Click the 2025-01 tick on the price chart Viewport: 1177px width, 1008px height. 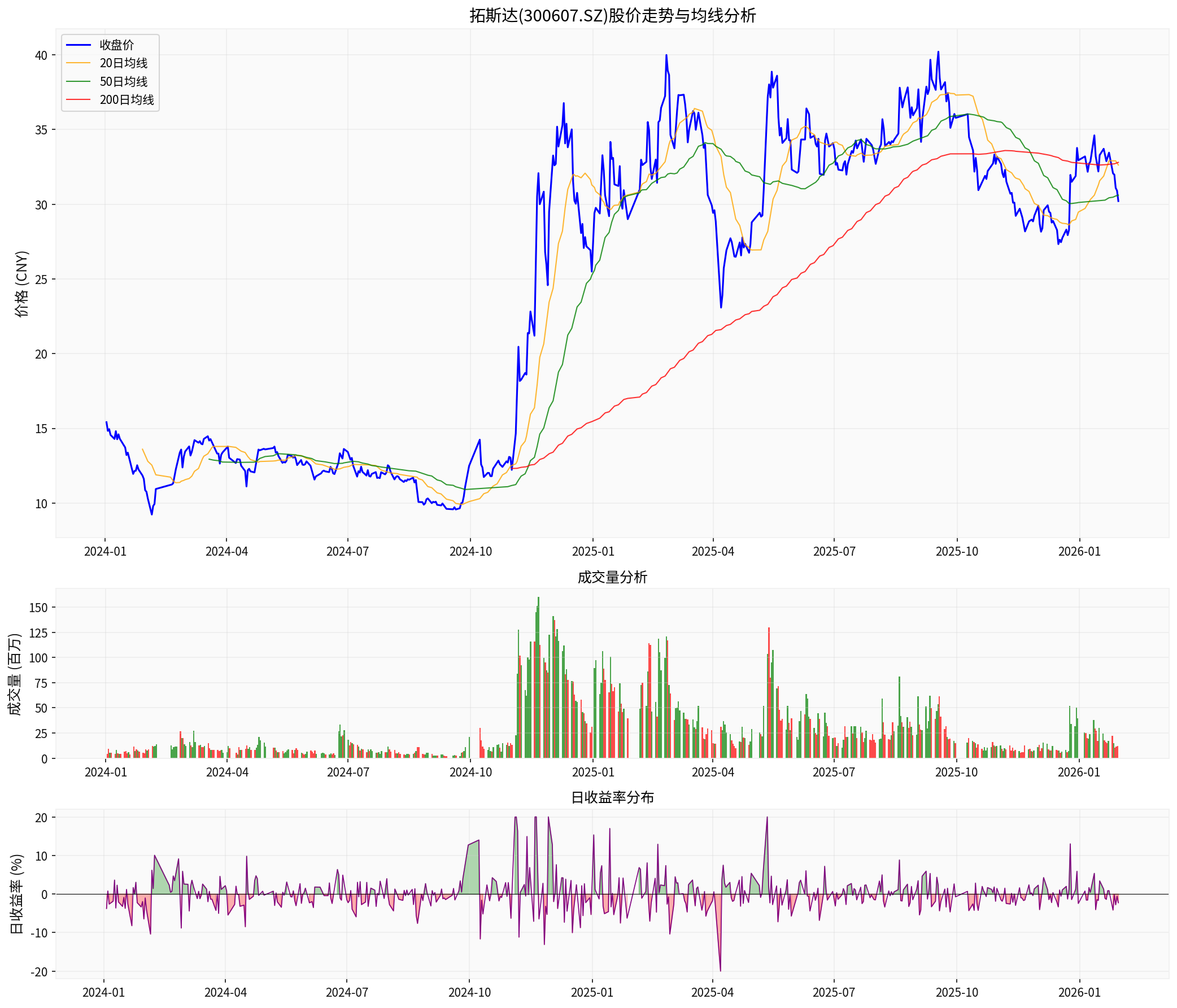(x=592, y=551)
